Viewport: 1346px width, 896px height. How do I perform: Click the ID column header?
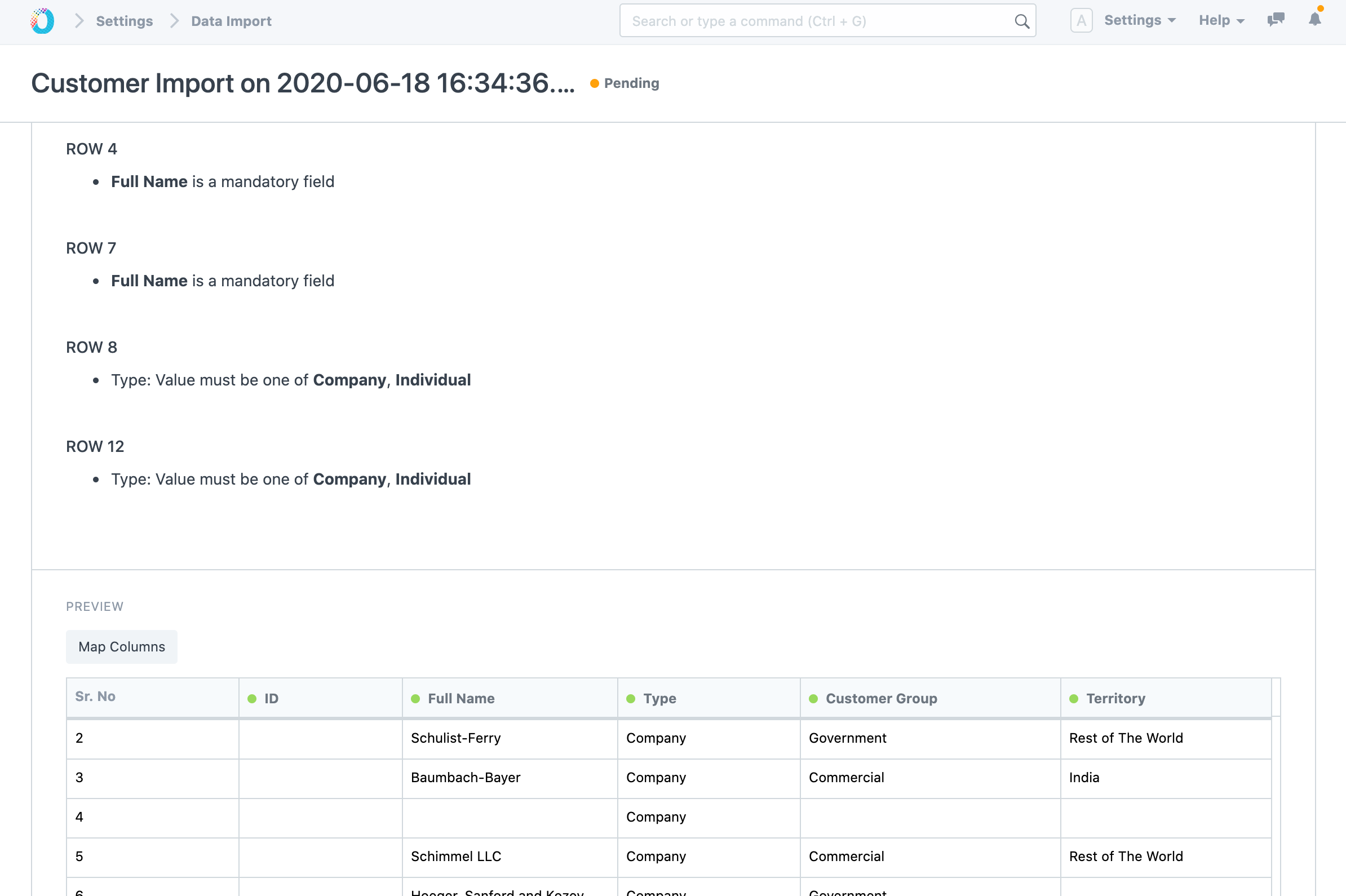(320, 698)
